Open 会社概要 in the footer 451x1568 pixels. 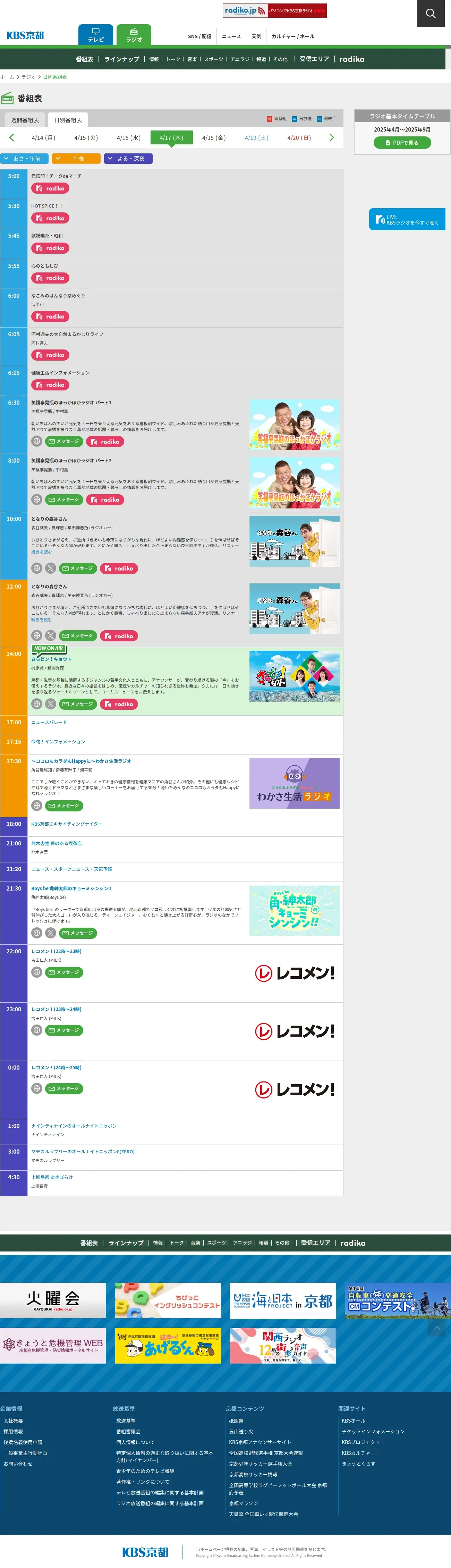coord(14,1421)
